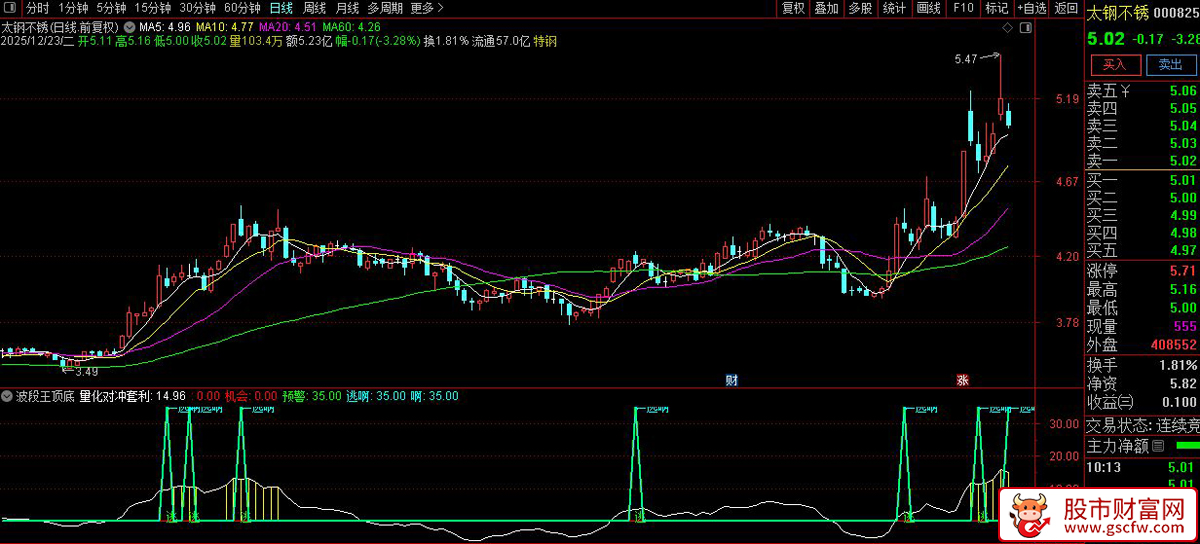
Task: Click the MA60: 4.26 indicator label
Action: coord(350,26)
